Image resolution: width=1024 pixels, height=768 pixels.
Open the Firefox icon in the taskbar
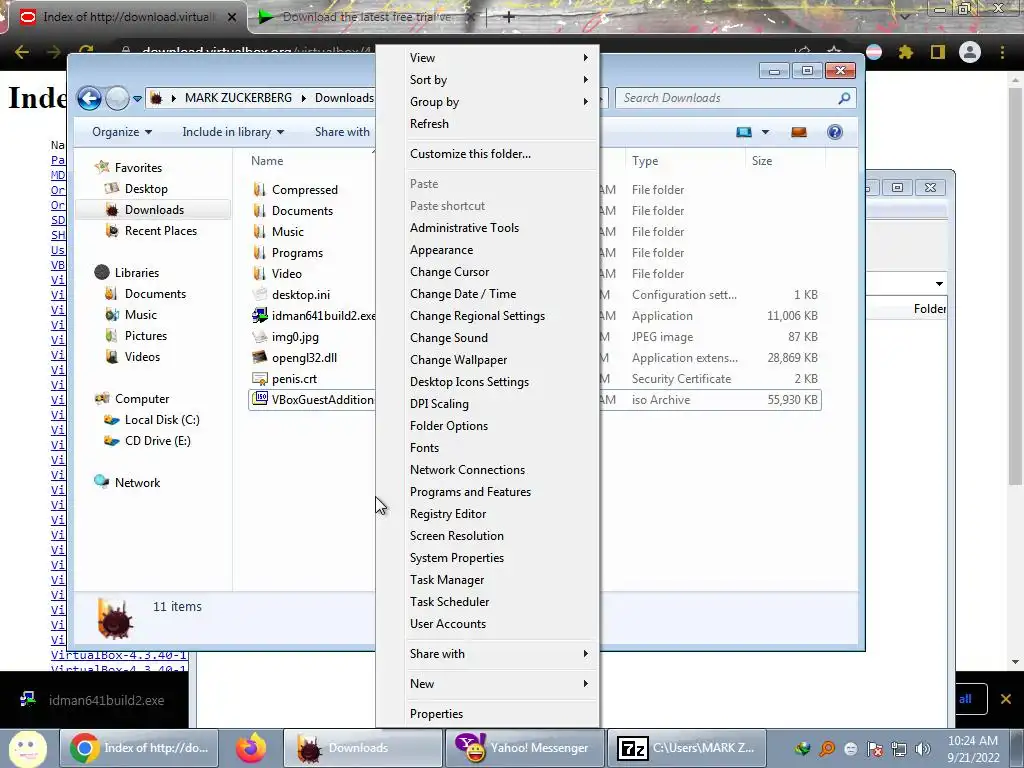[x=251, y=748]
